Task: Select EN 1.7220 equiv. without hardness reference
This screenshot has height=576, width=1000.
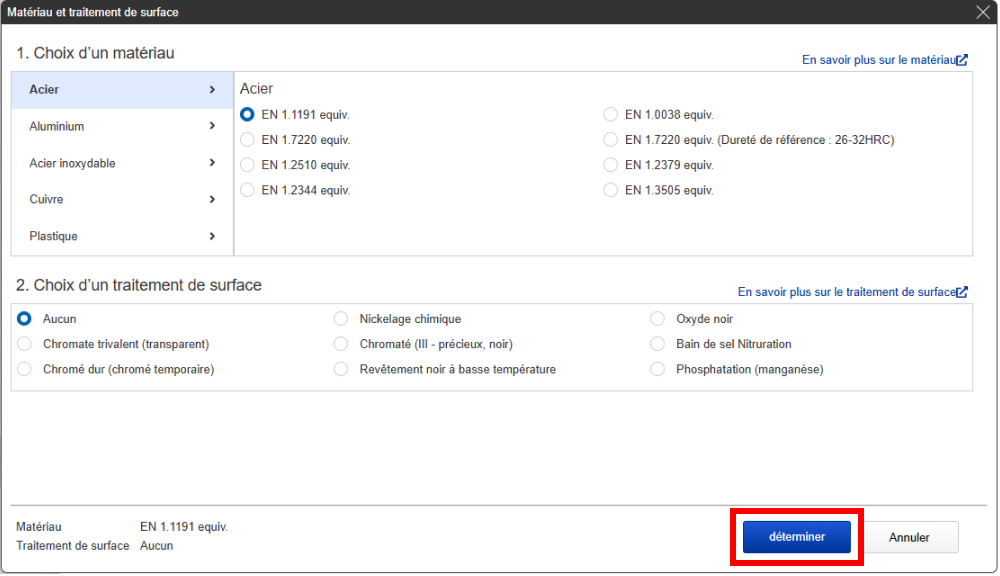Action: tap(247, 140)
